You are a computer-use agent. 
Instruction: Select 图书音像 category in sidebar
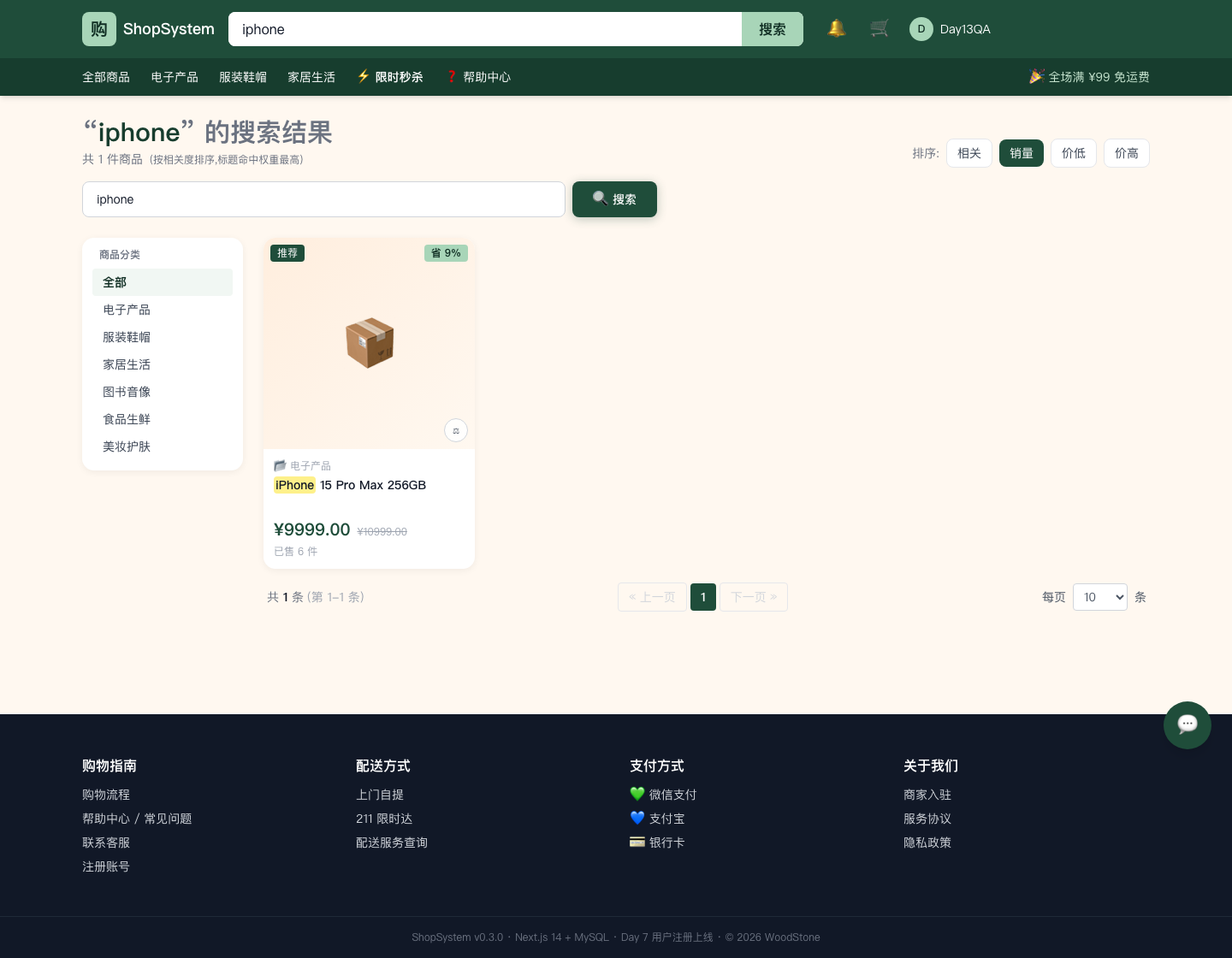pos(163,392)
